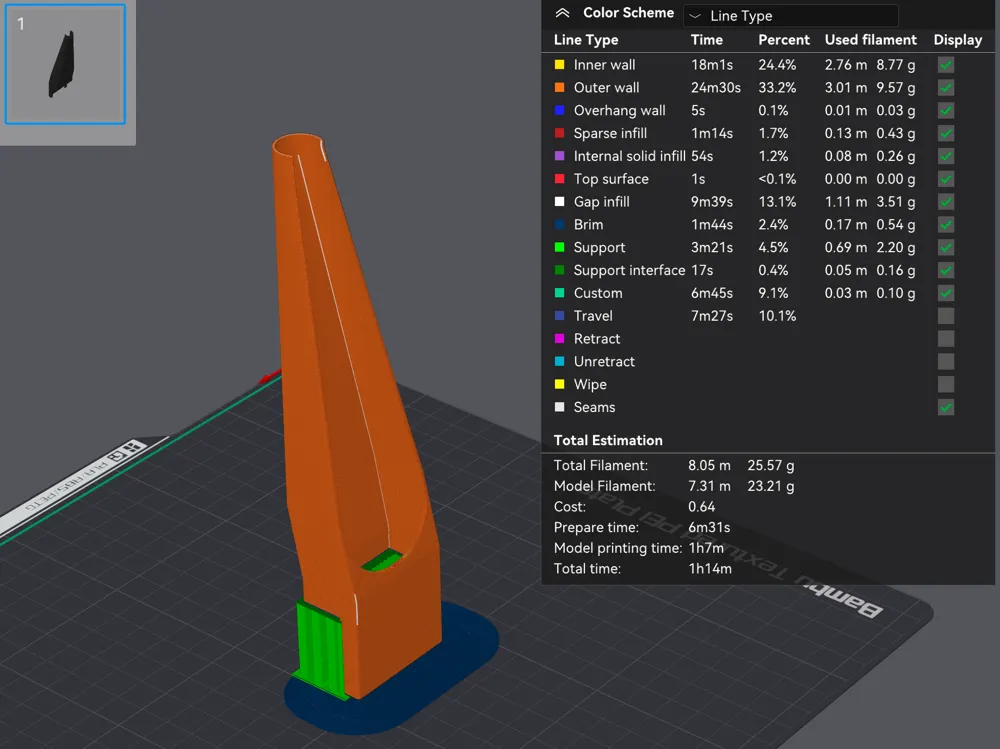This screenshot has width=1000, height=749.
Task: Click the Outer wall label
Action: point(606,87)
